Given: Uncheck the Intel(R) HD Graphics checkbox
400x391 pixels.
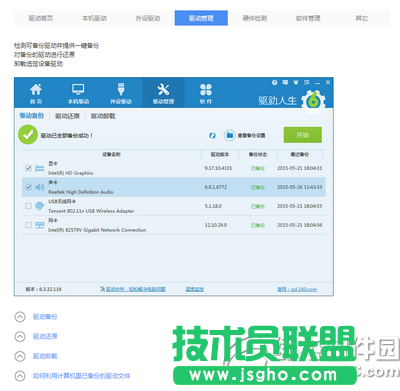Looking at the screenshot, I should point(28,168).
